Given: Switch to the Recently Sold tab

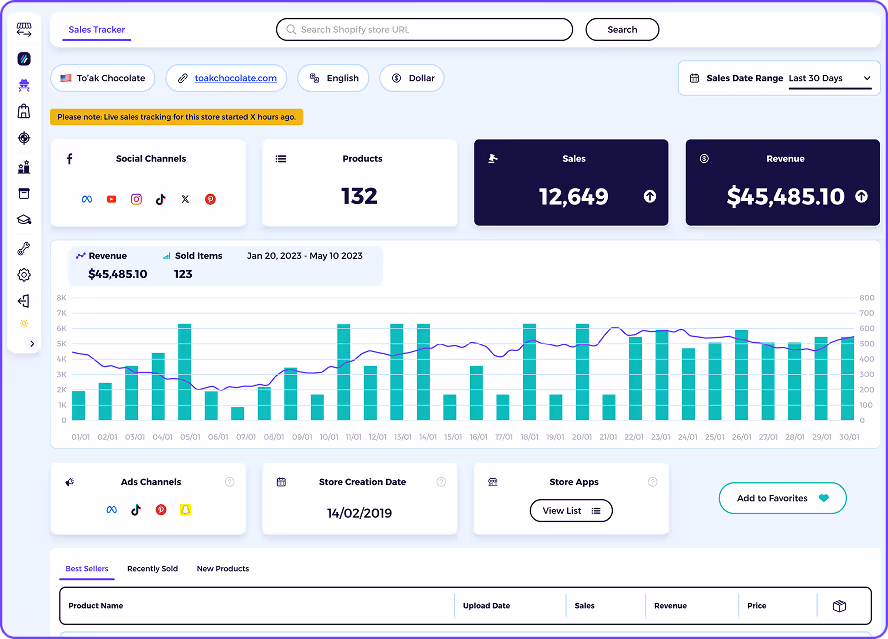Looking at the screenshot, I should pos(152,568).
